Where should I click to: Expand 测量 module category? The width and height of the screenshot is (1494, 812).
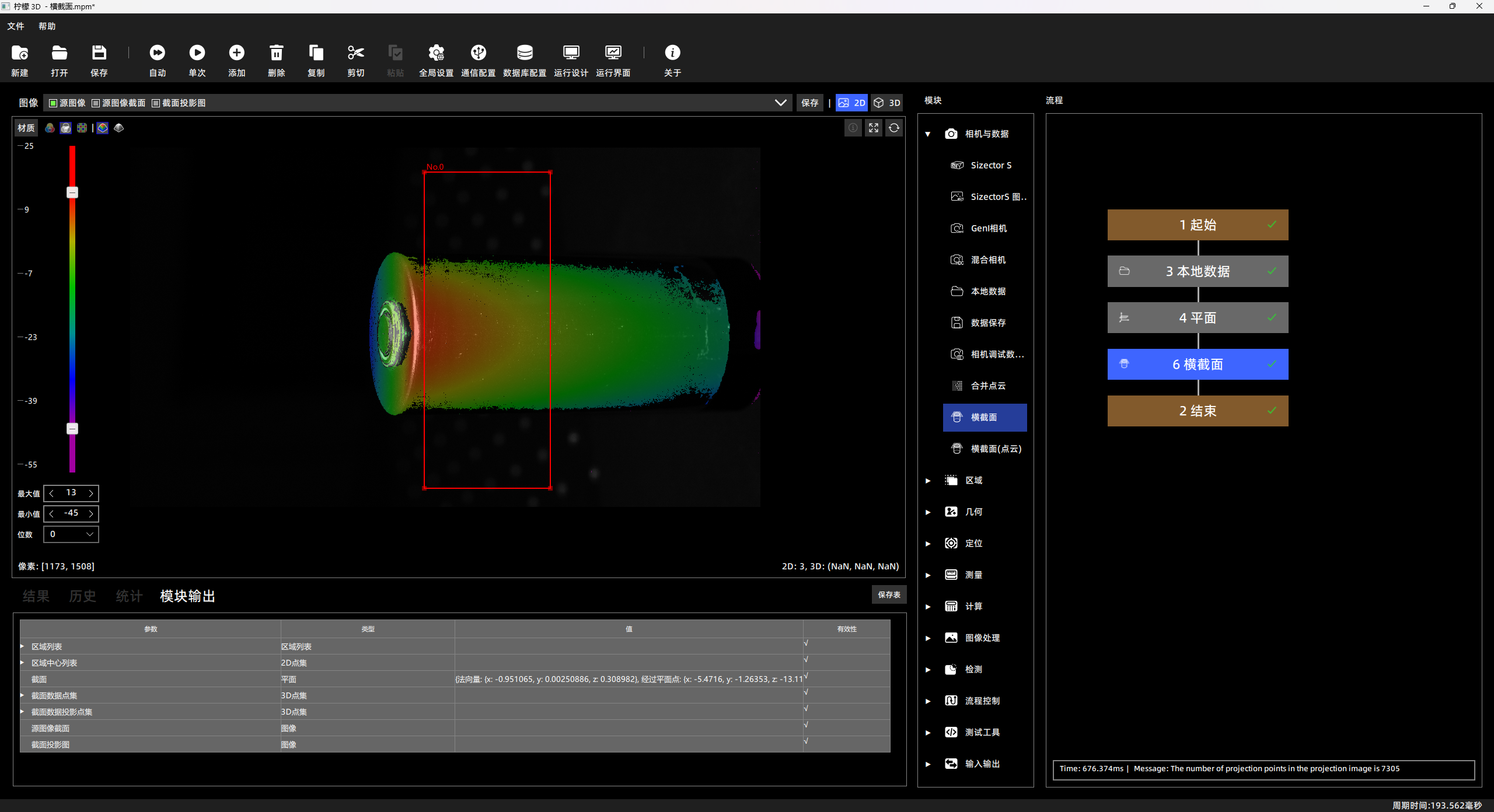[927, 575]
